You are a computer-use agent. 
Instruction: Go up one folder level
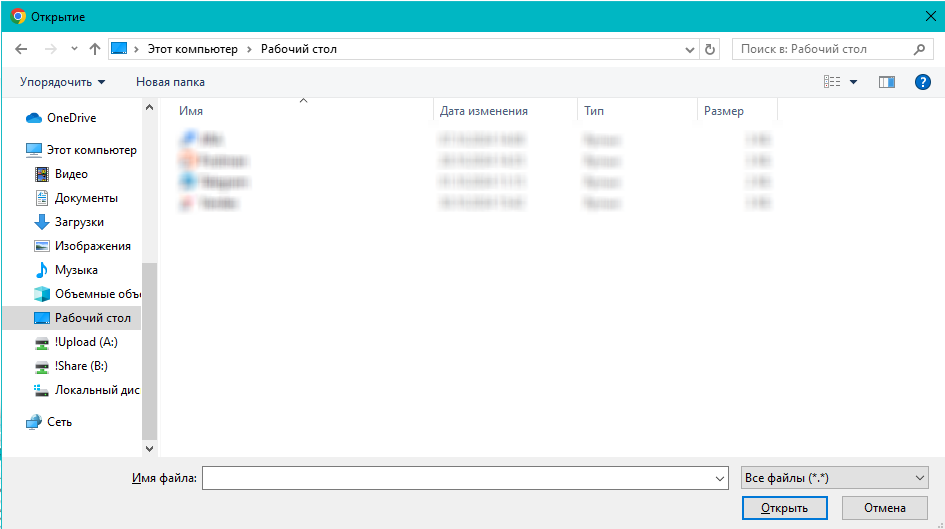95,49
